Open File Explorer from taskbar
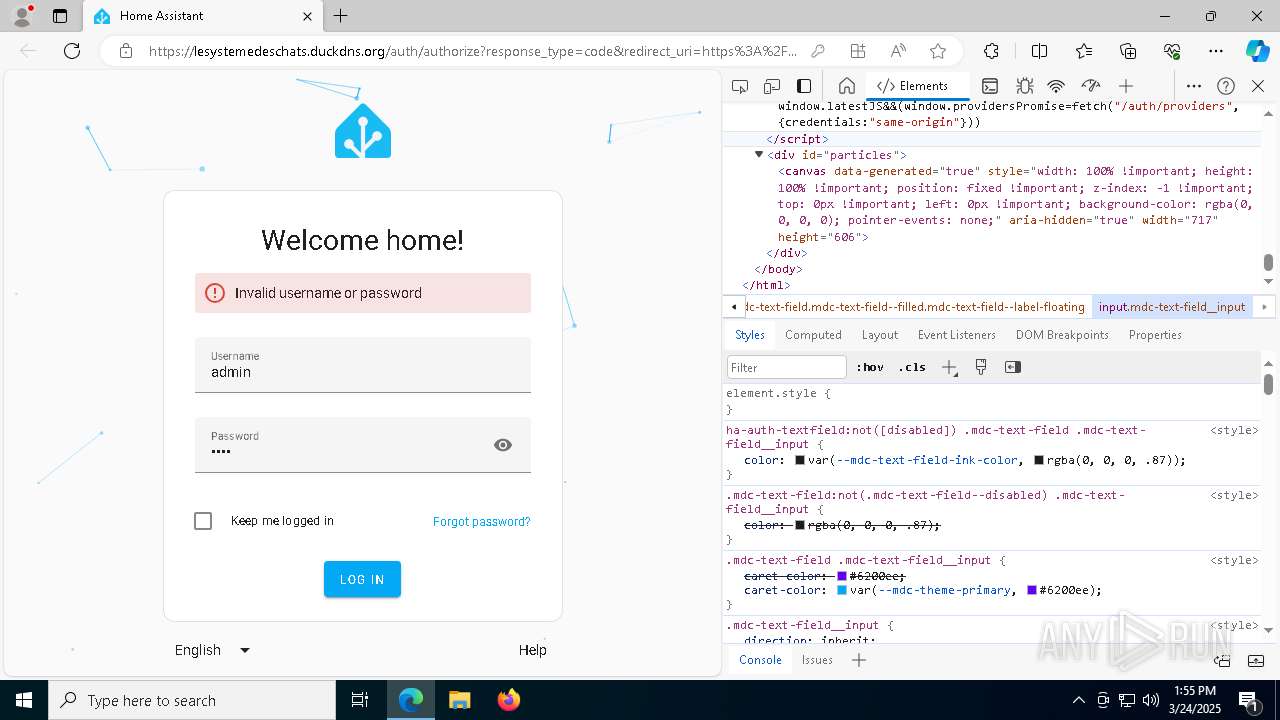 [459, 700]
